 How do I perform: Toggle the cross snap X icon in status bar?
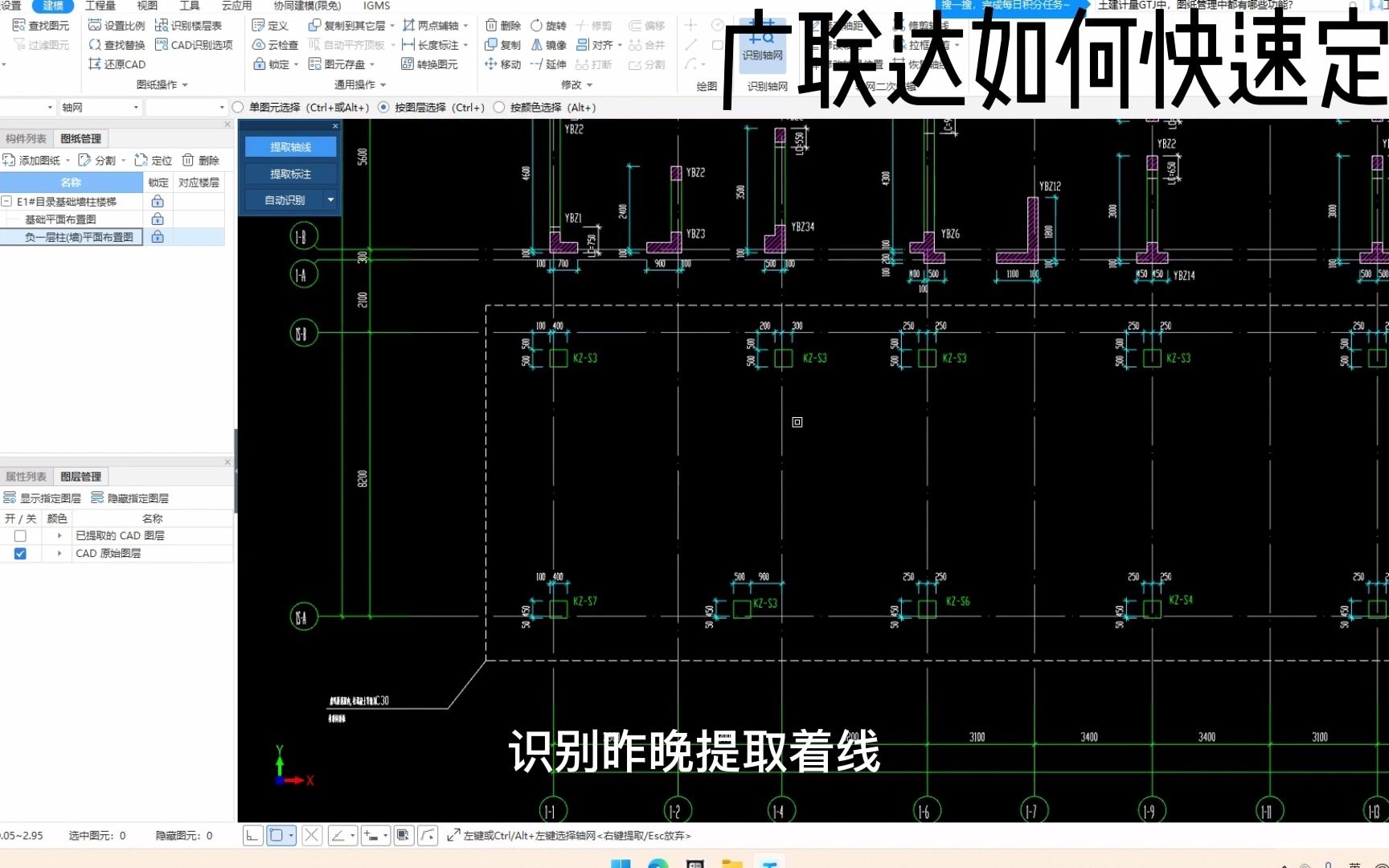pyautogui.click(x=312, y=836)
